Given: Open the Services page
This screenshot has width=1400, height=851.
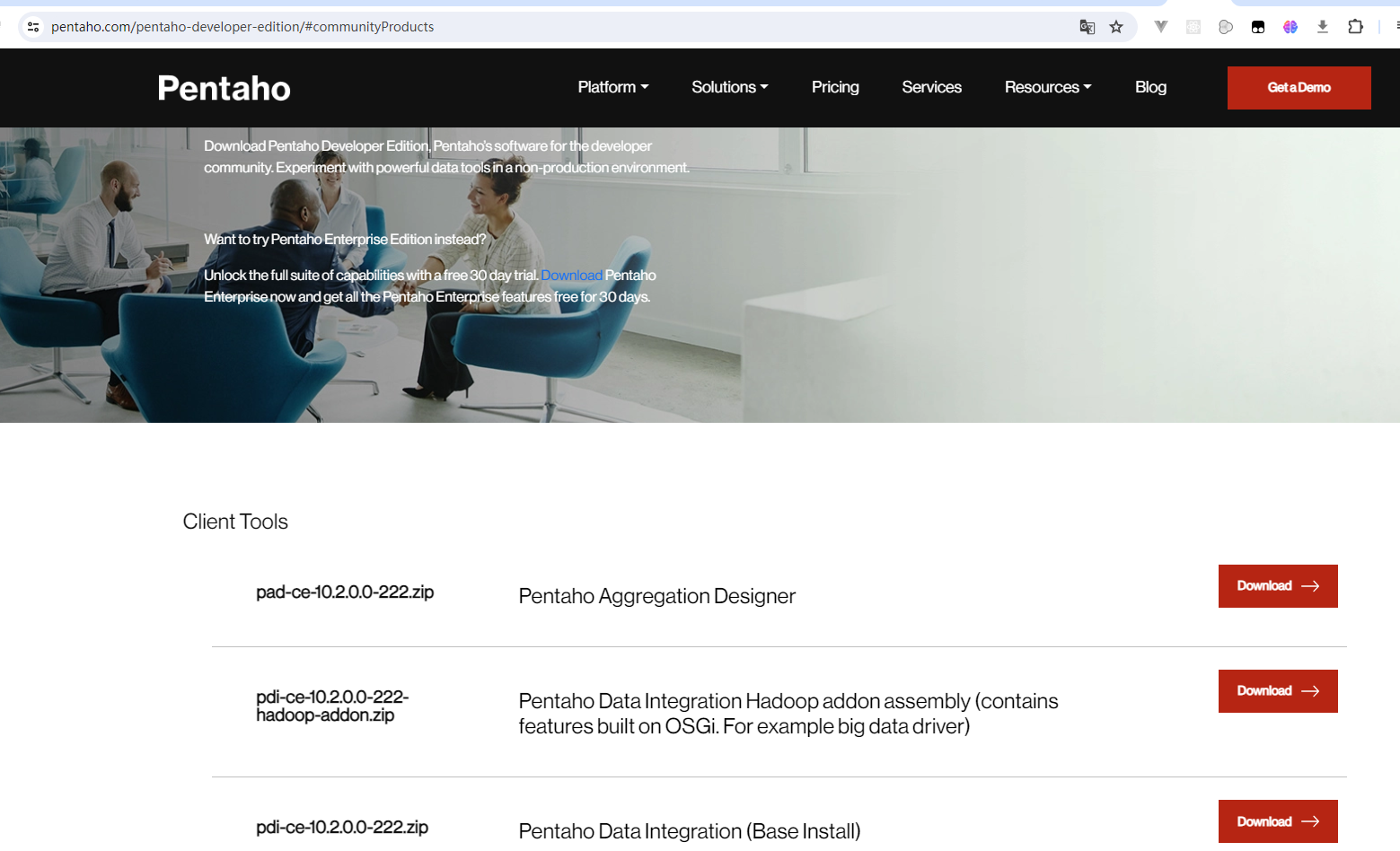Looking at the screenshot, I should 932,87.
